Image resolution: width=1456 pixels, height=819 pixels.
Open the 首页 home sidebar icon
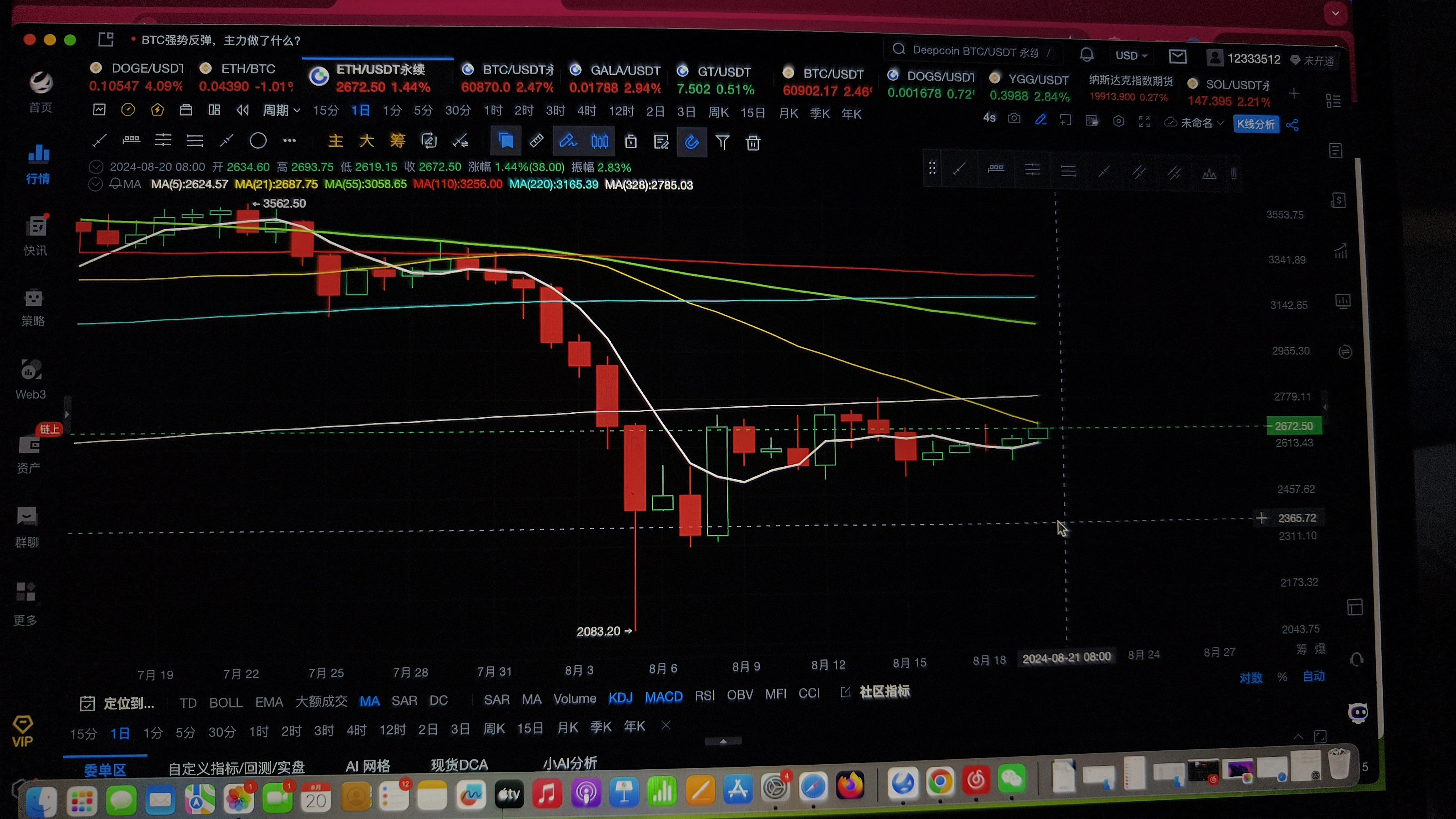[40, 92]
